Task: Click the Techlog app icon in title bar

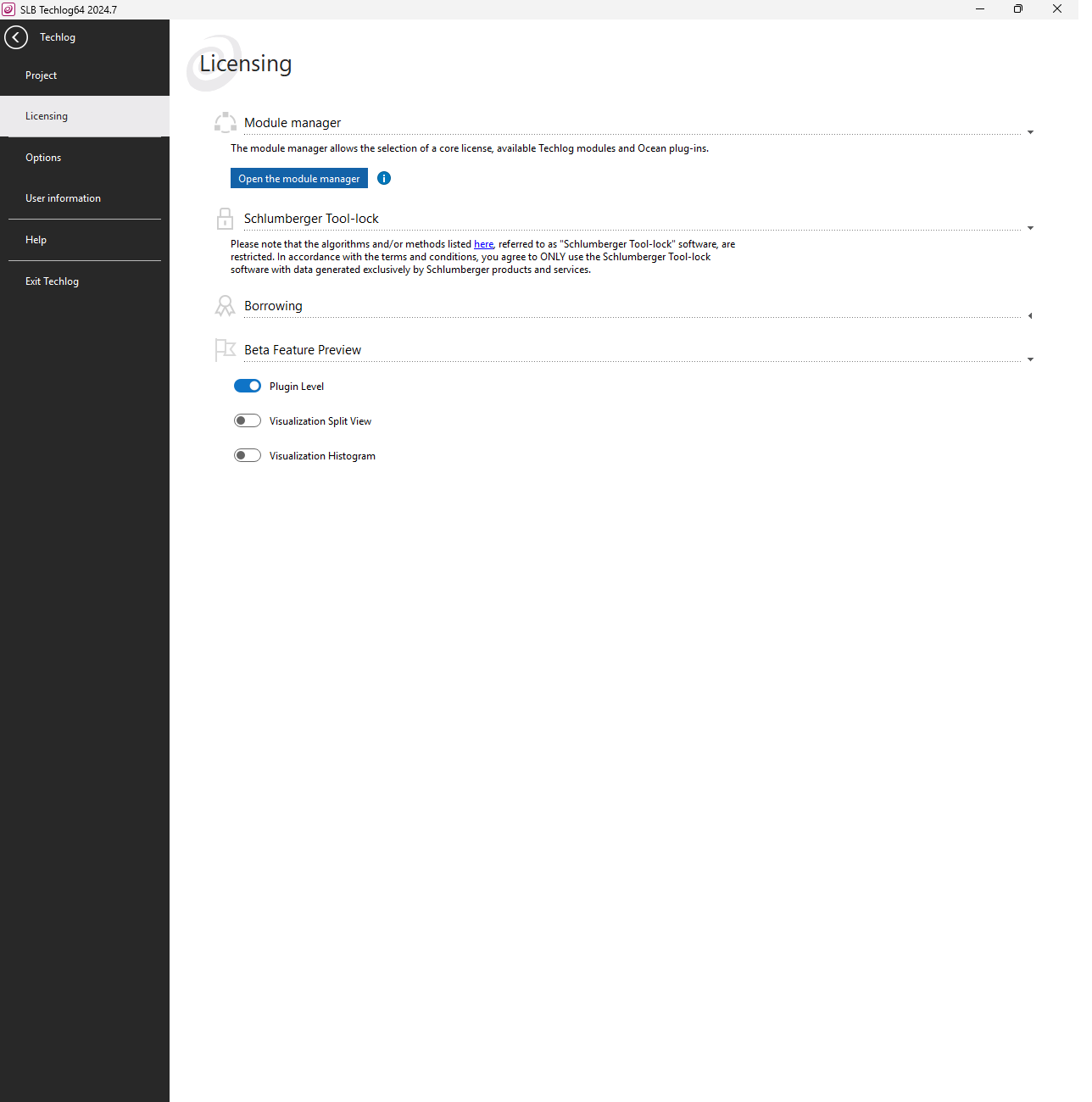Action: coord(8,9)
